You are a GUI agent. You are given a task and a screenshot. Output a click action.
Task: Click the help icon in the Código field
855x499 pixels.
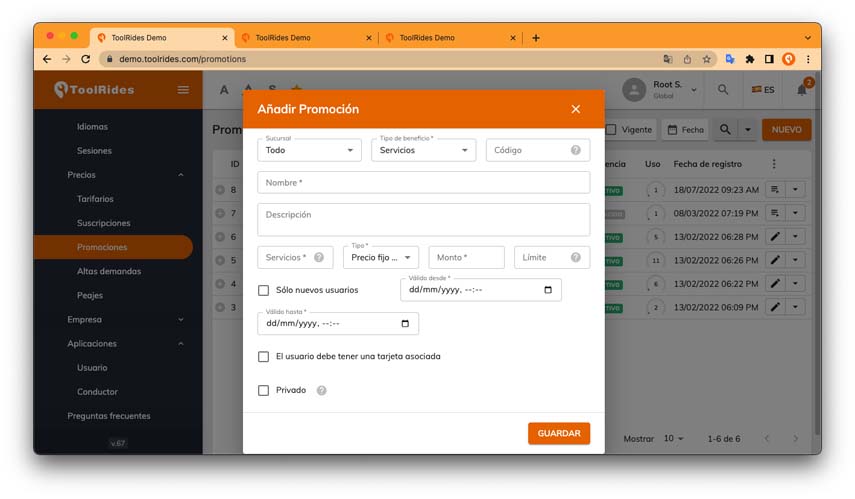point(575,150)
